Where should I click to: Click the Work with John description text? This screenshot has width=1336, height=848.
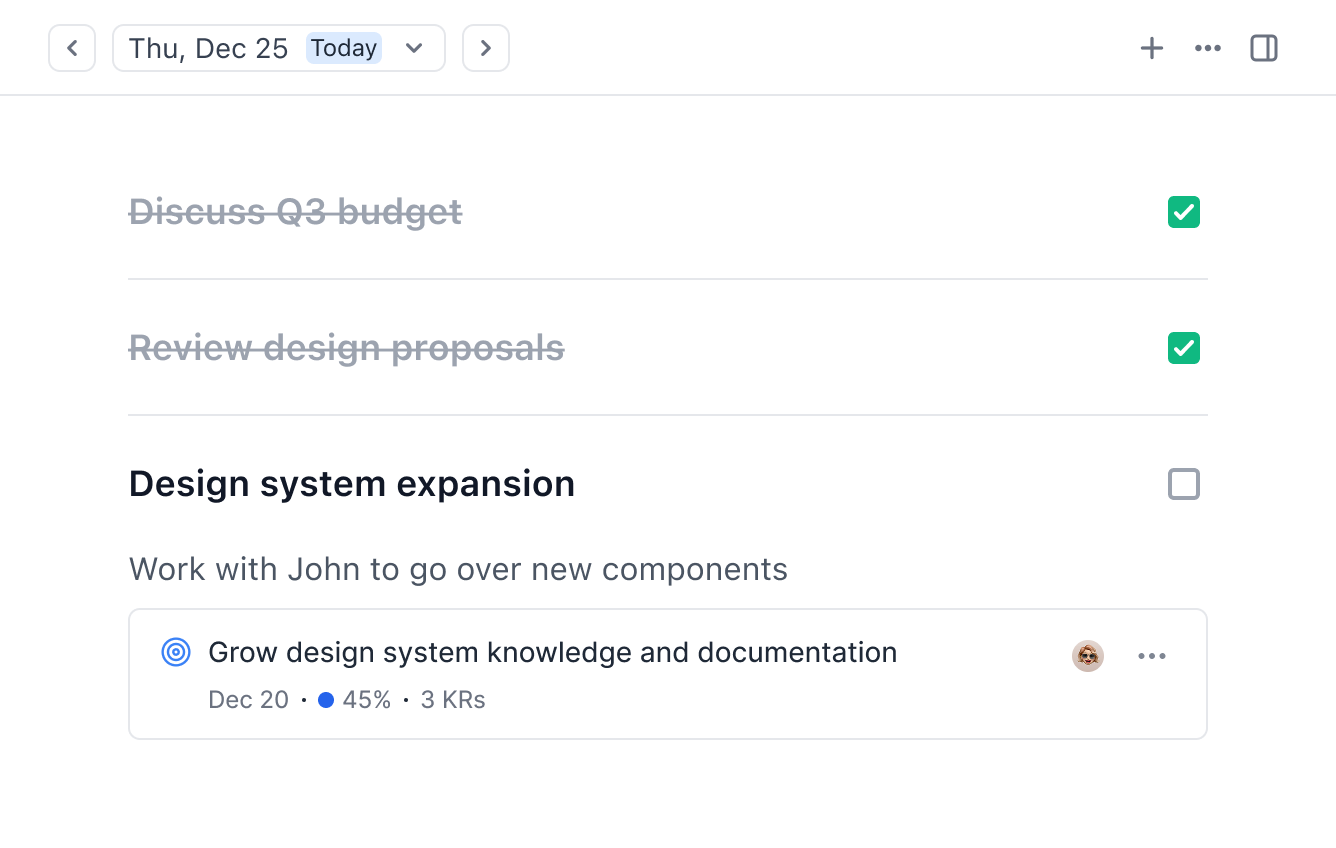(x=458, y=569)
